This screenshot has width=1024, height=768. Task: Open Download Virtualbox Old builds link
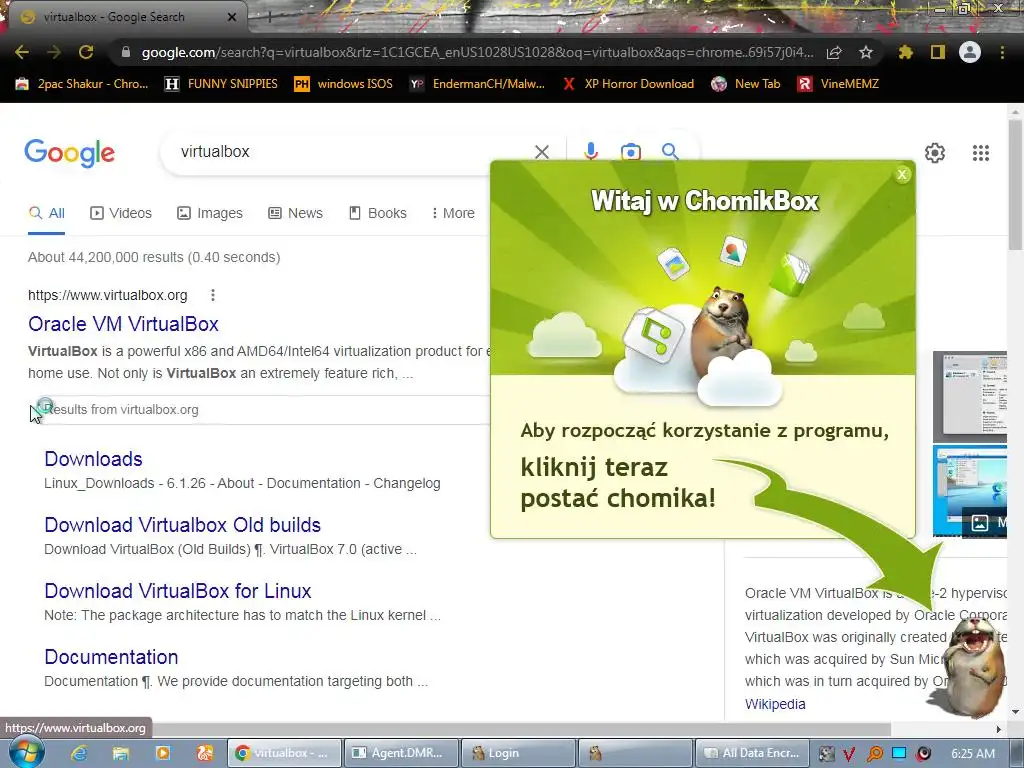[x=183, y=525]
